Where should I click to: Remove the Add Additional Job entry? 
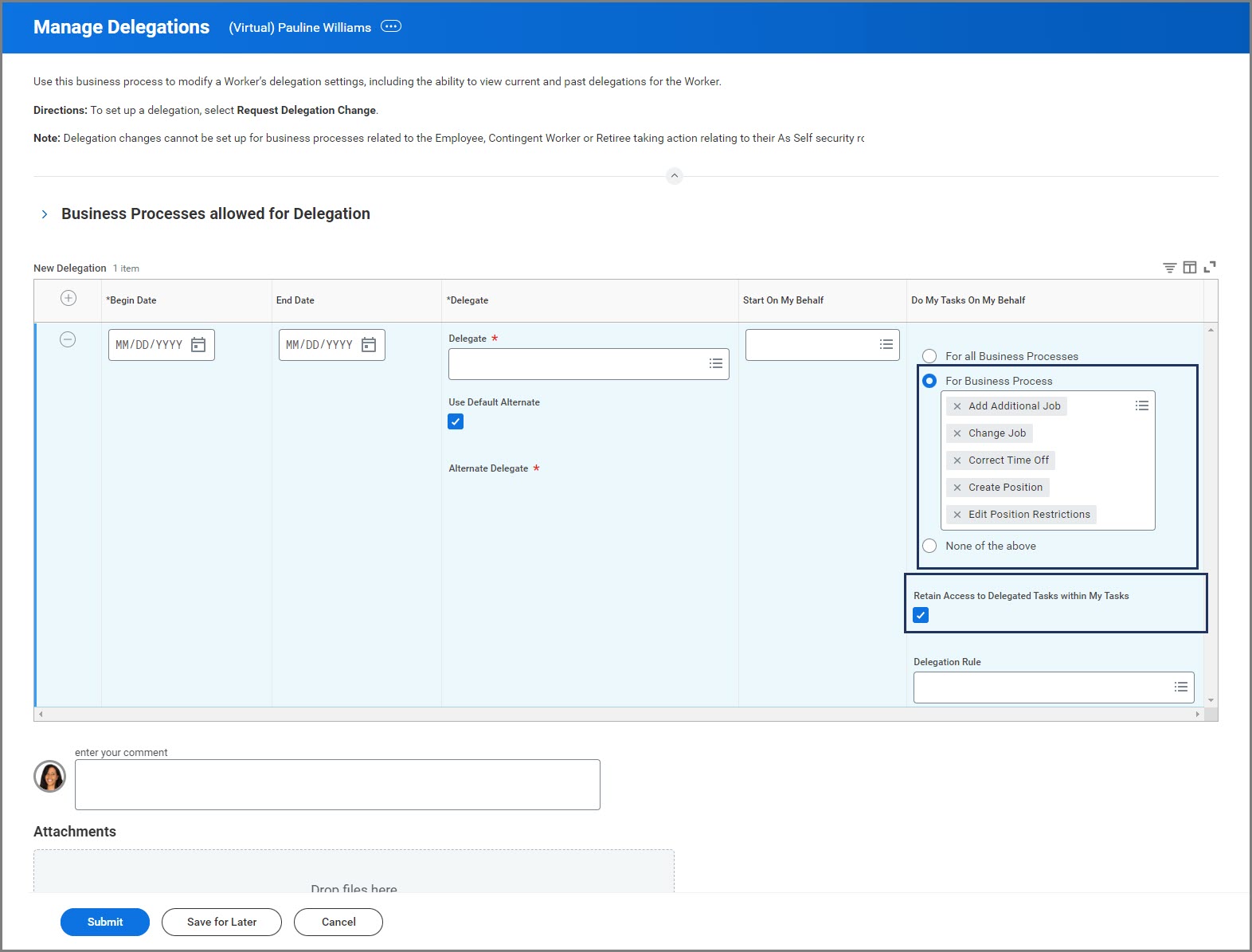click(x=957, y=406)
